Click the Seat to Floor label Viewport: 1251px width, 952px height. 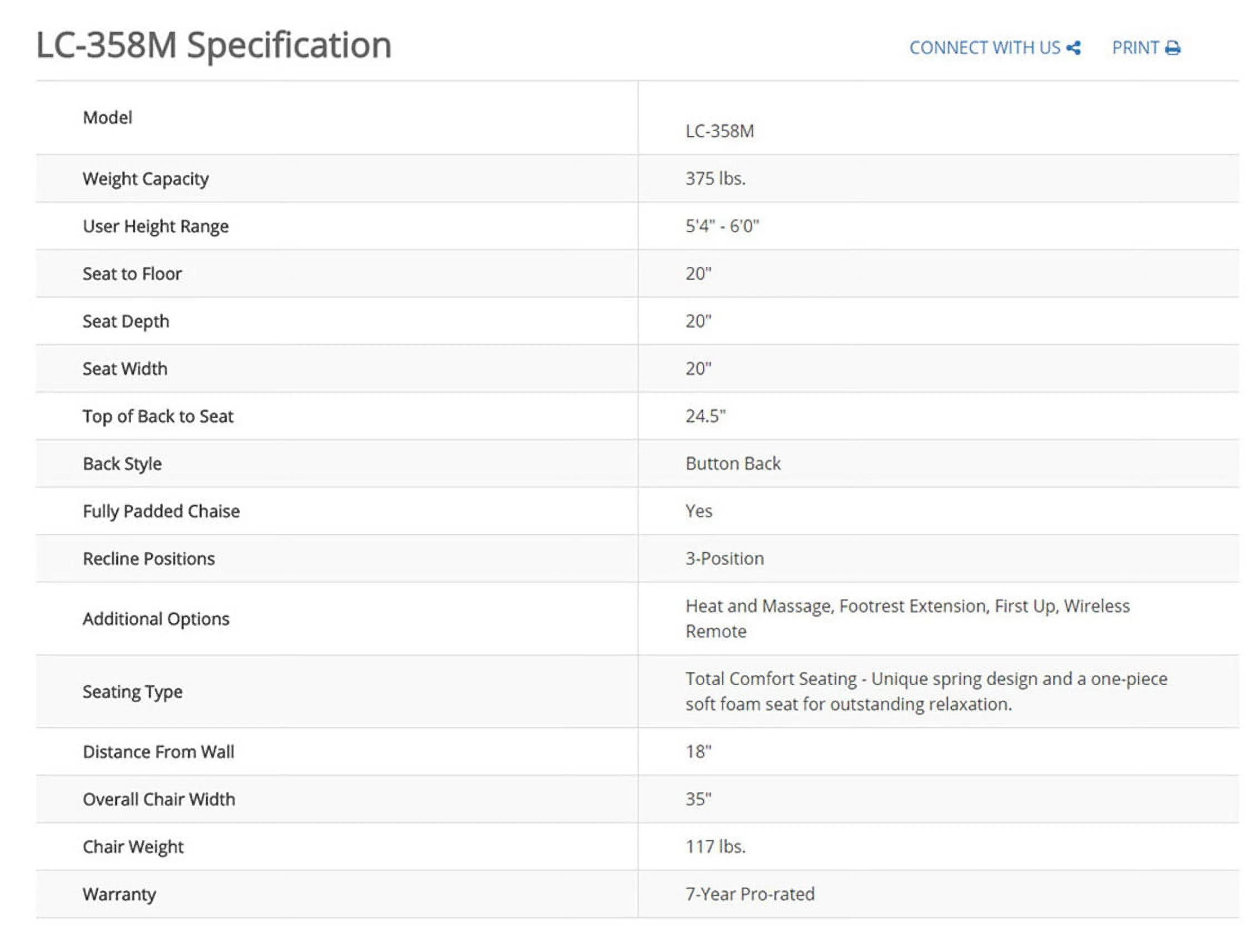tap(132, 274)
